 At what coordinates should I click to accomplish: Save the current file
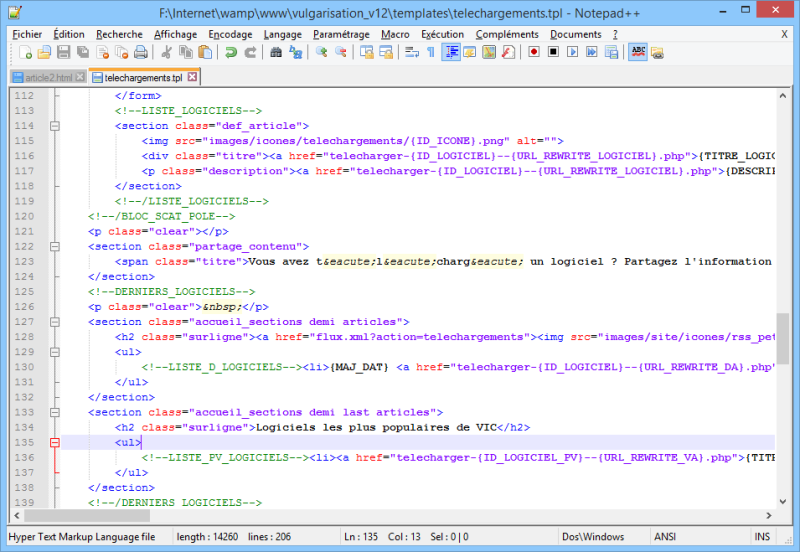click(x=64, y=52)
